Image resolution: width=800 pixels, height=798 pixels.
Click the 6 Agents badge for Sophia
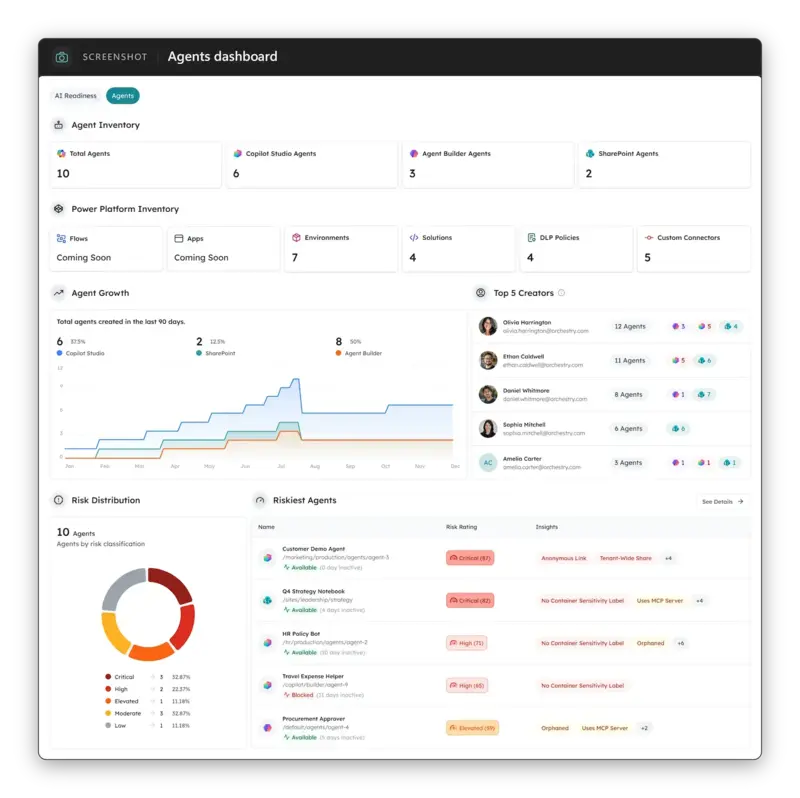pos(628,429)
